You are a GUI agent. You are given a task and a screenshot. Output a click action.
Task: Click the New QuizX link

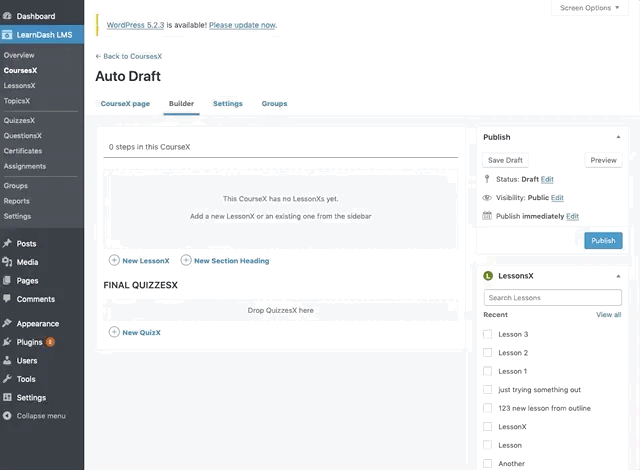141,333
